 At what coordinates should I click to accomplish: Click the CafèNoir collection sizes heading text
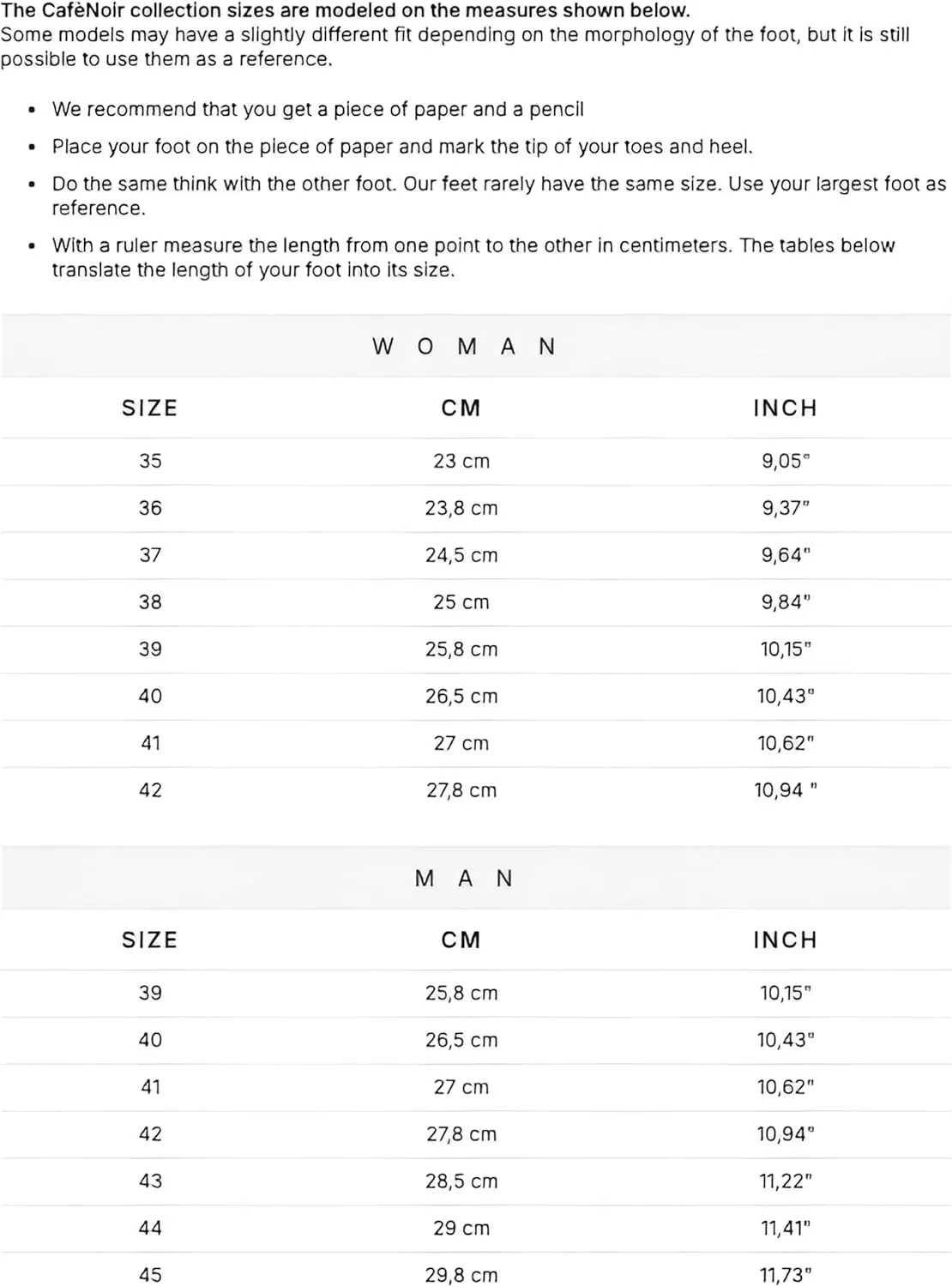point(346,11)
